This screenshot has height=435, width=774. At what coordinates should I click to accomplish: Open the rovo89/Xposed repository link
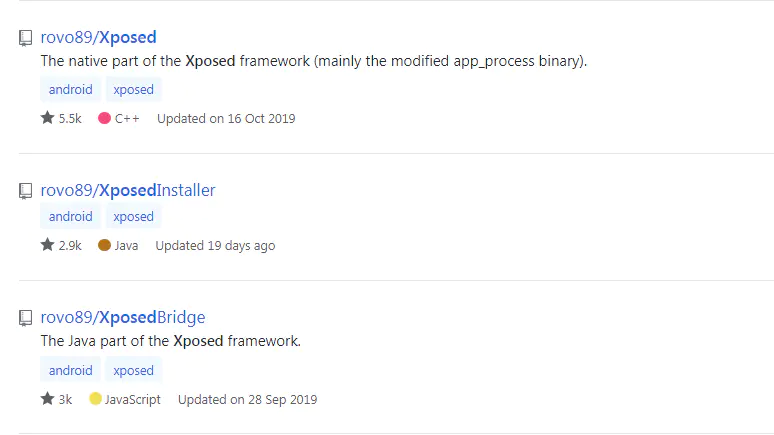98,38
